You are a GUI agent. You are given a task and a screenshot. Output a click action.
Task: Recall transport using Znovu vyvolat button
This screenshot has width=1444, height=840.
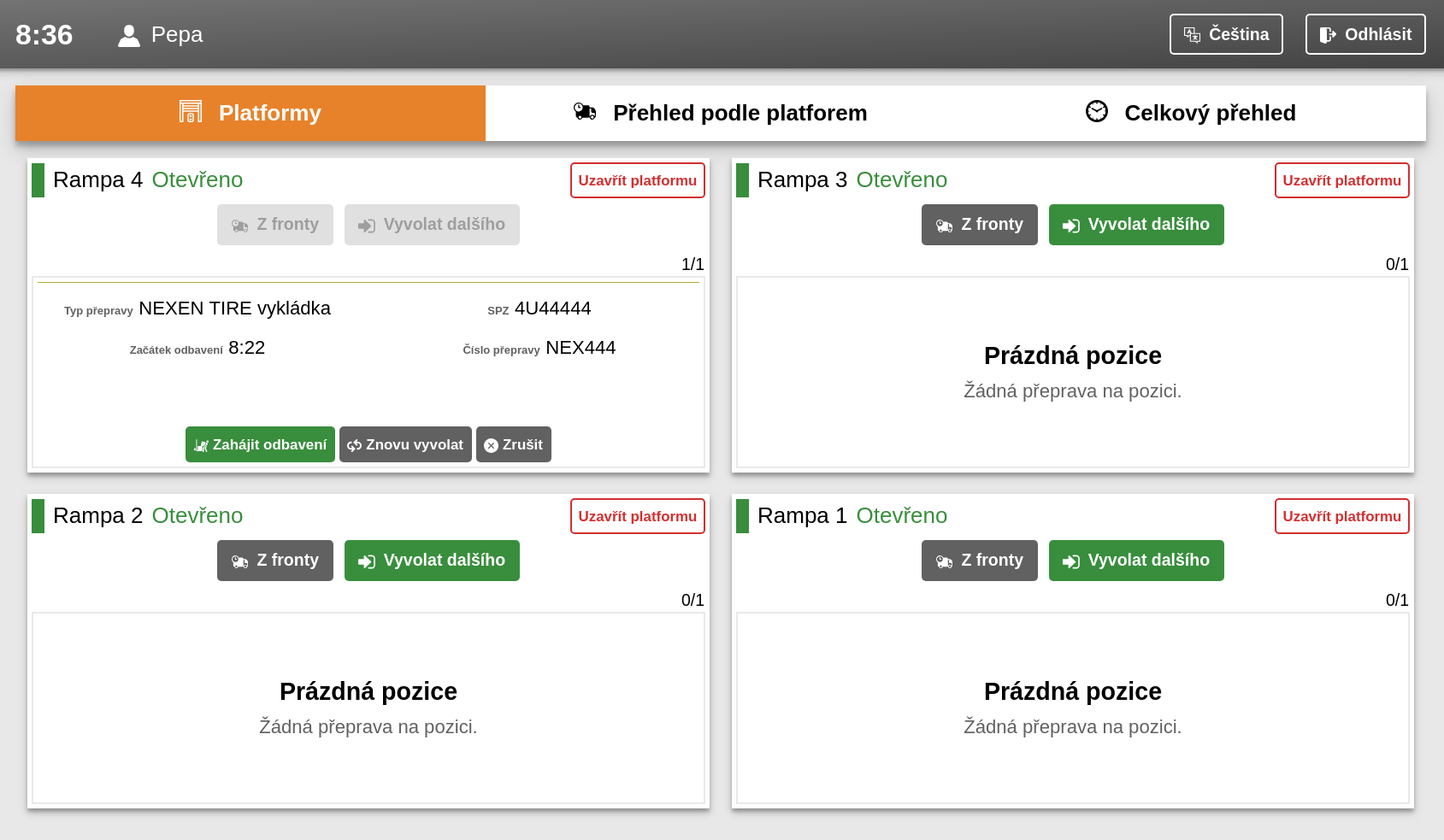tap(405, 444)
